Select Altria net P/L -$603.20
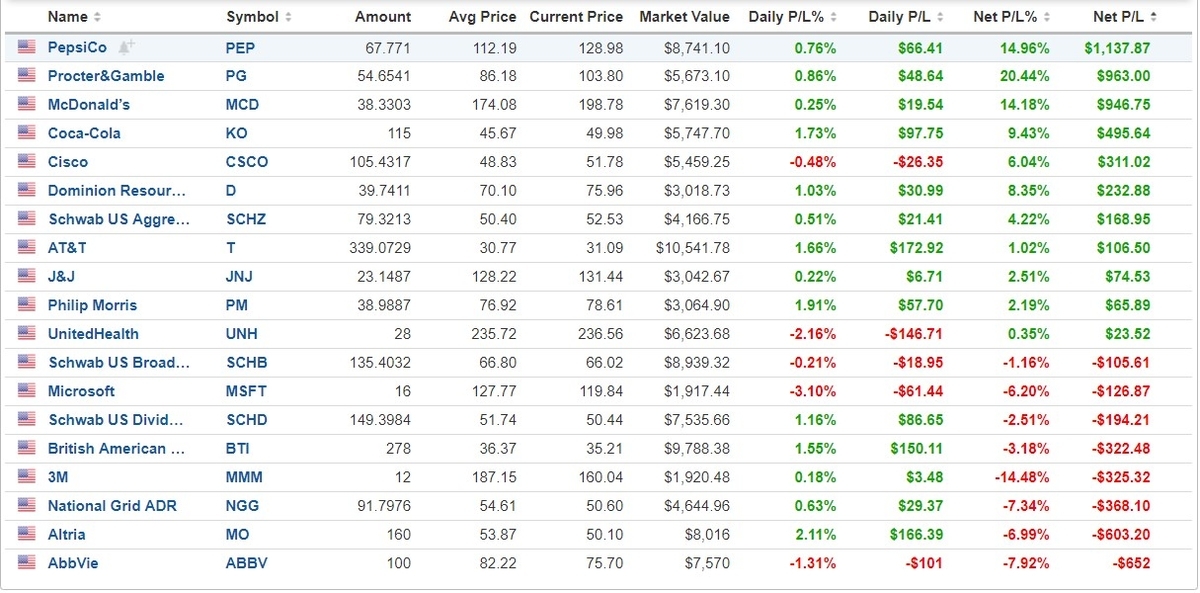 1121,535
